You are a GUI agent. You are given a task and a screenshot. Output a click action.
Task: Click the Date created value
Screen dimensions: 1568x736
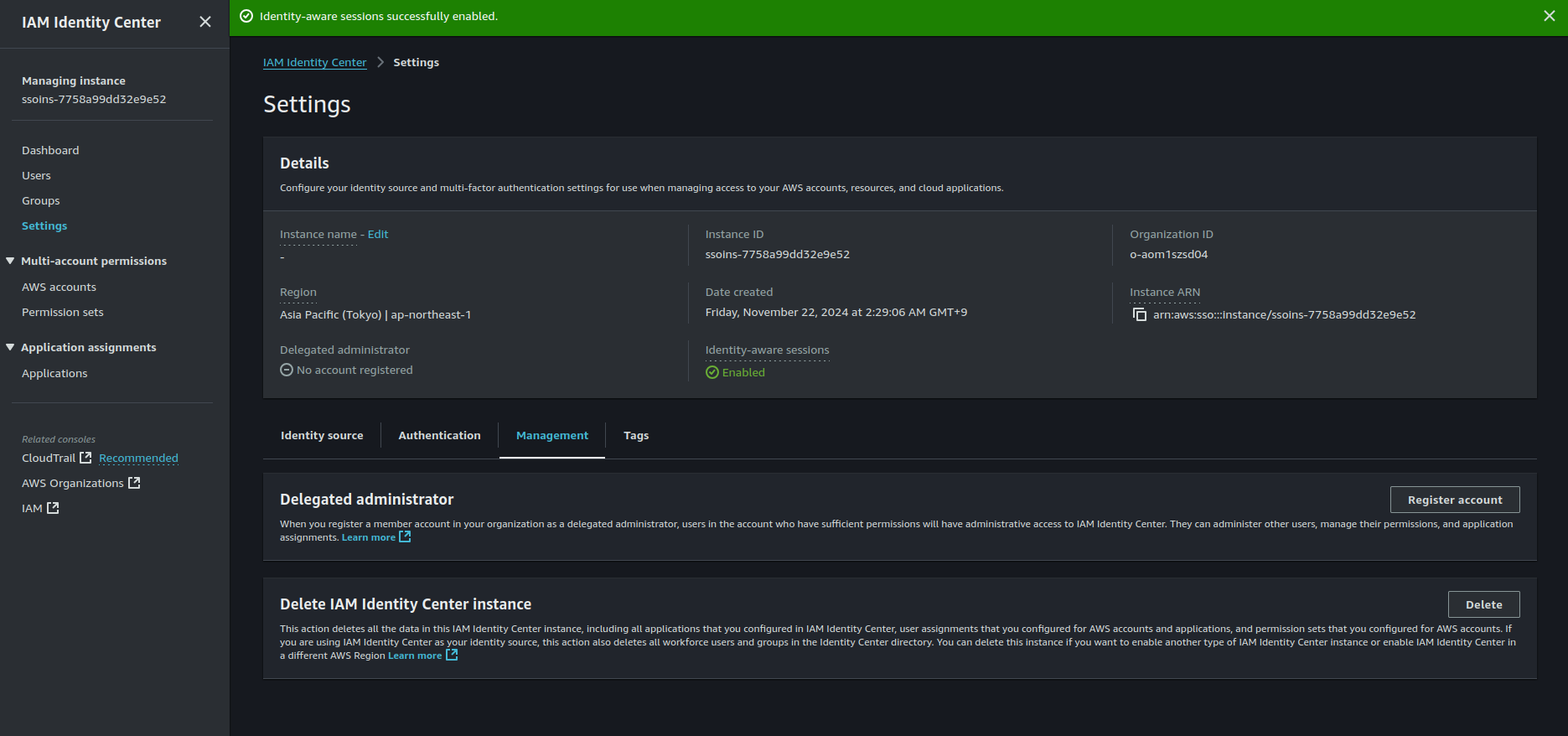(x=836, y=312)
